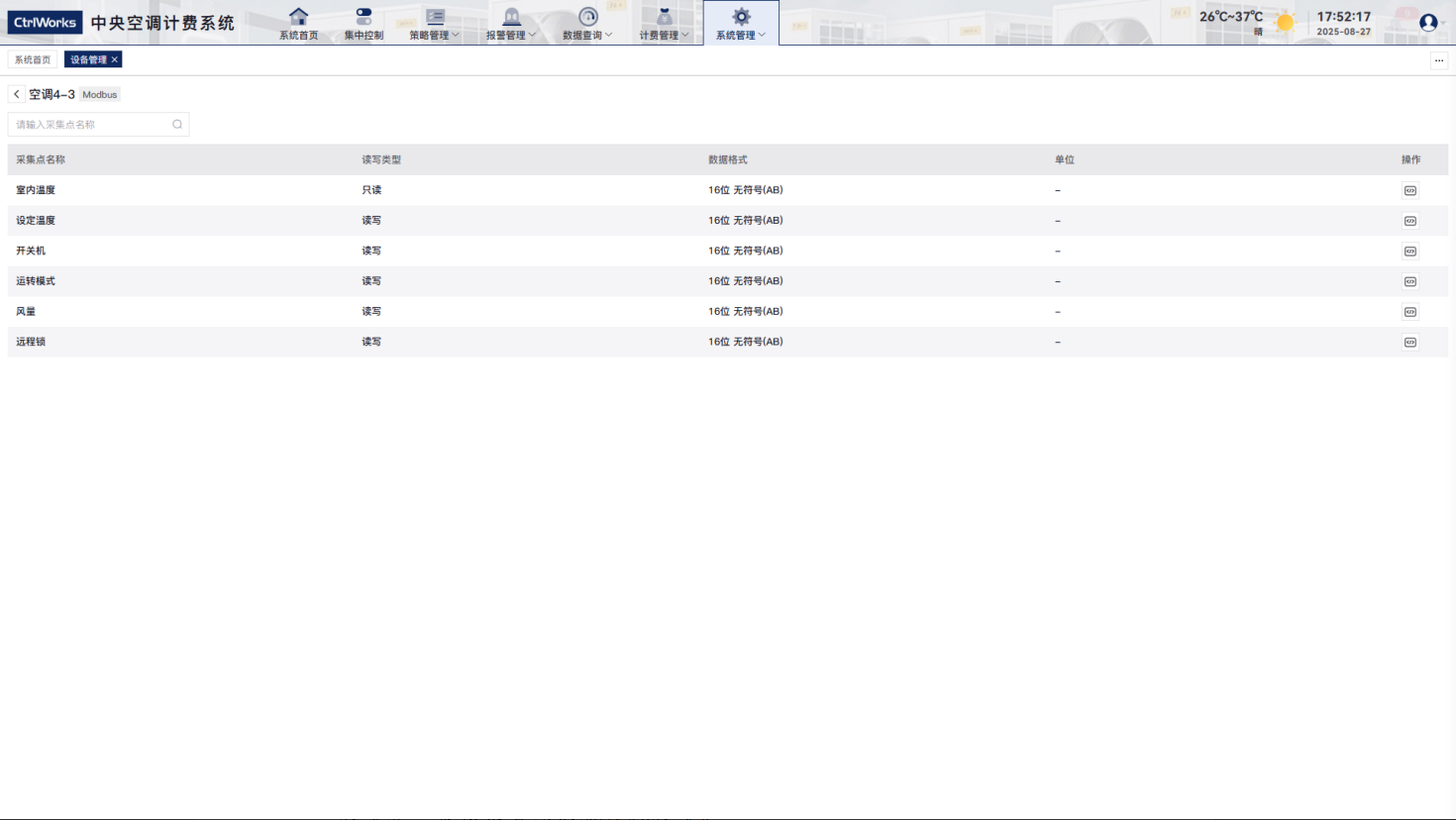Open 集中控制 centralized control icon
The height and width of the screenshot is (820, 1456).
364,17
